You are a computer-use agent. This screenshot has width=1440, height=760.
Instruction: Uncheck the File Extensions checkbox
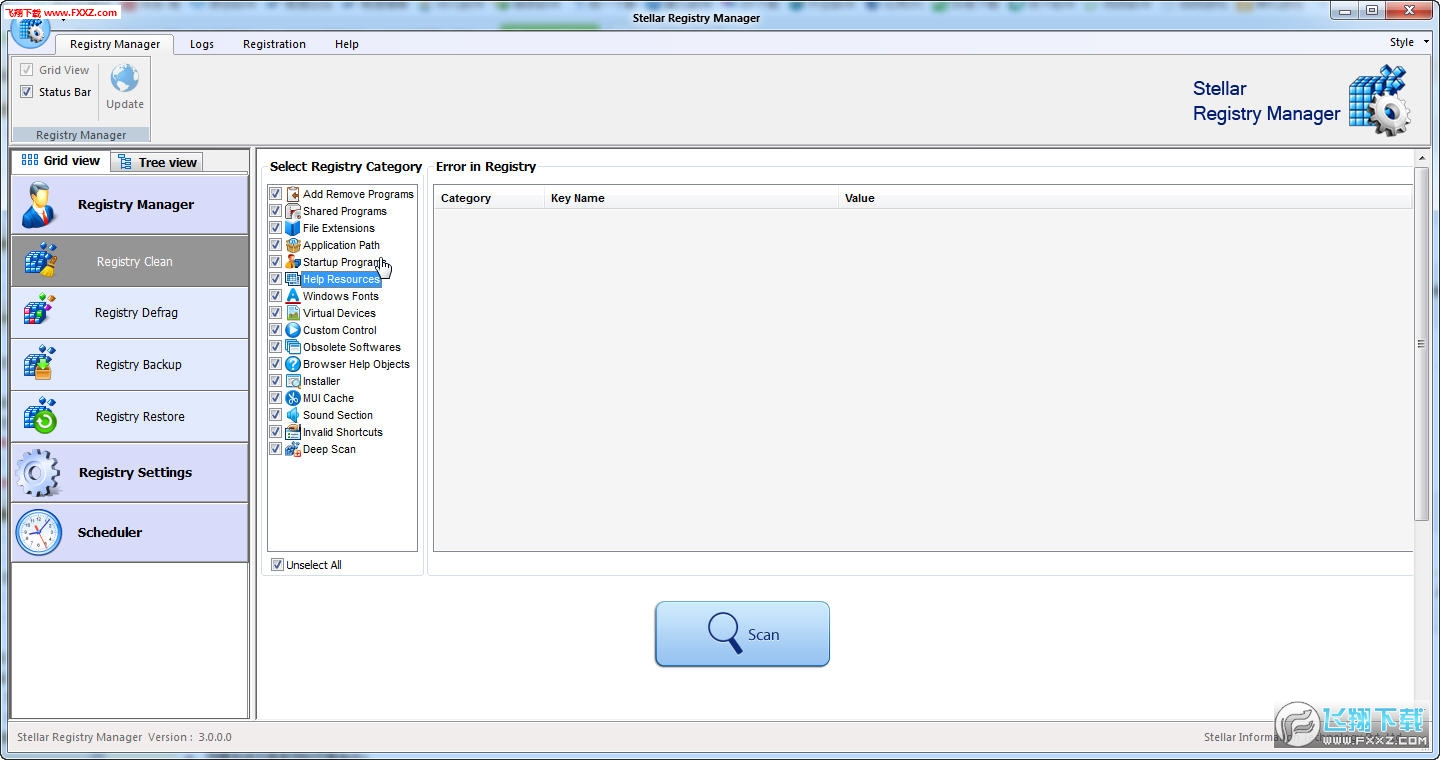tap(276, 228)
